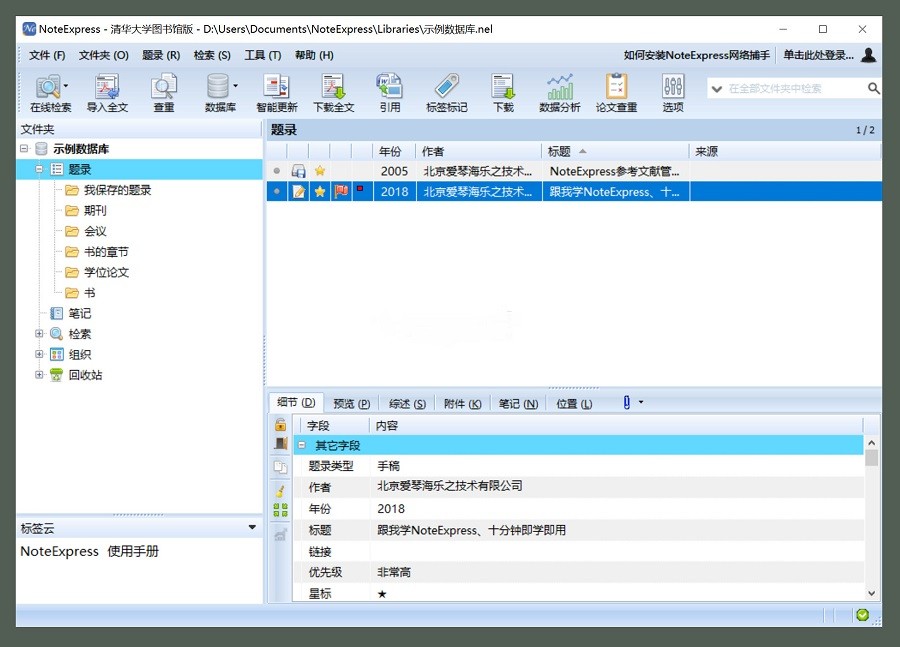Sort records by the 年份 column header

(x=393, y=151)
